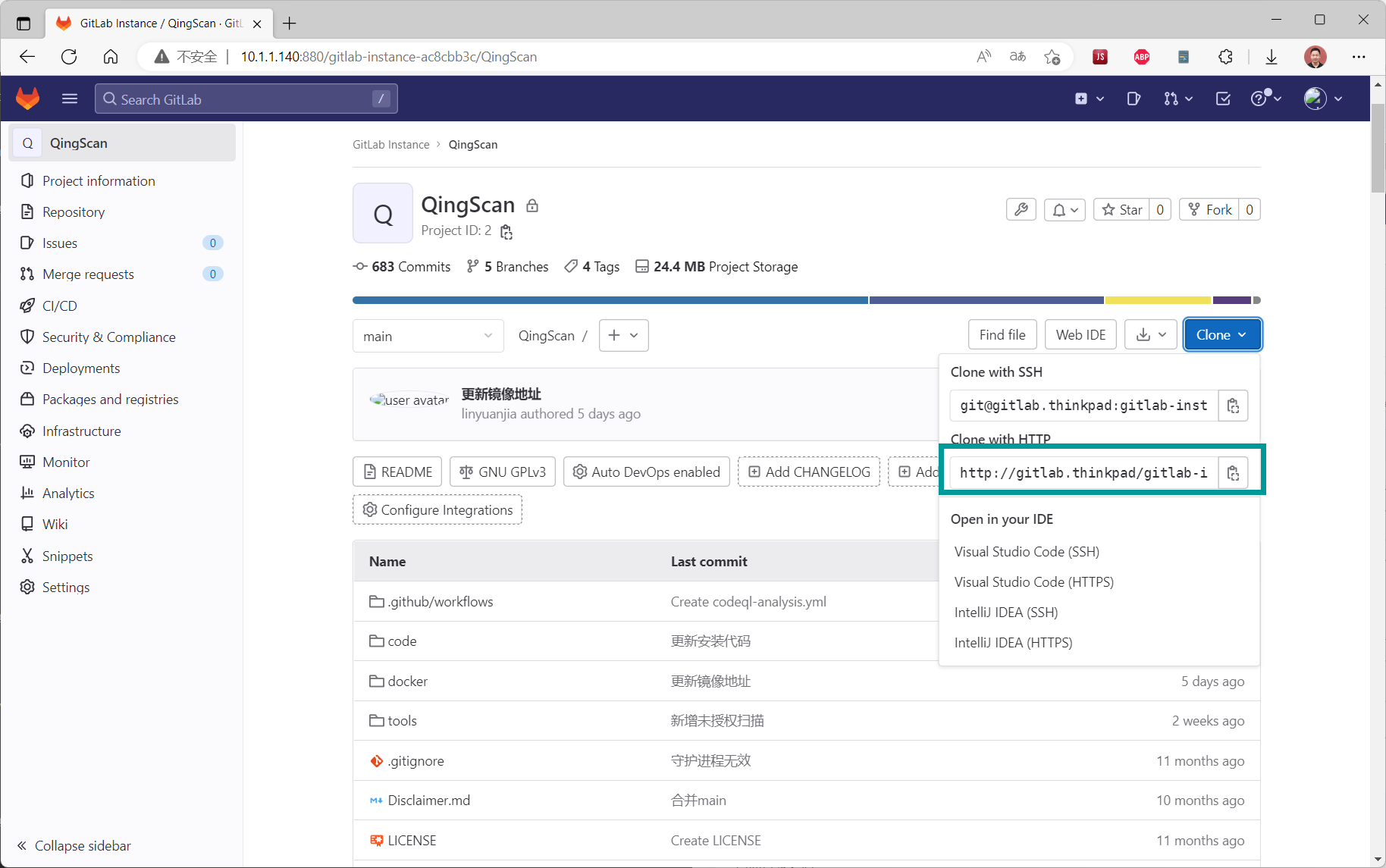Open the Issues icon in top navbar
Viewport: 1386px width, 868px height.
coord(1134,99)
